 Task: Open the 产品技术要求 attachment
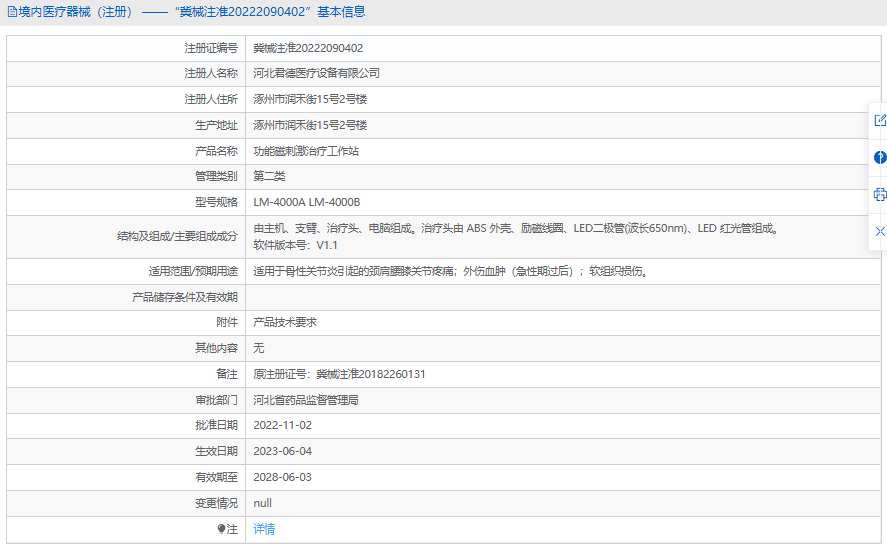click(285, 322)
